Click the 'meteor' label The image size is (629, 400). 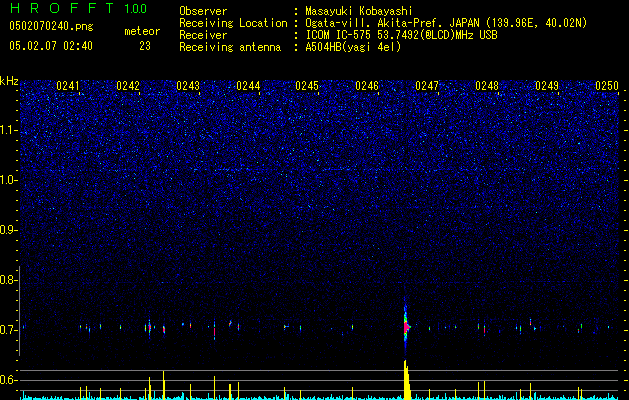point(142,31)
